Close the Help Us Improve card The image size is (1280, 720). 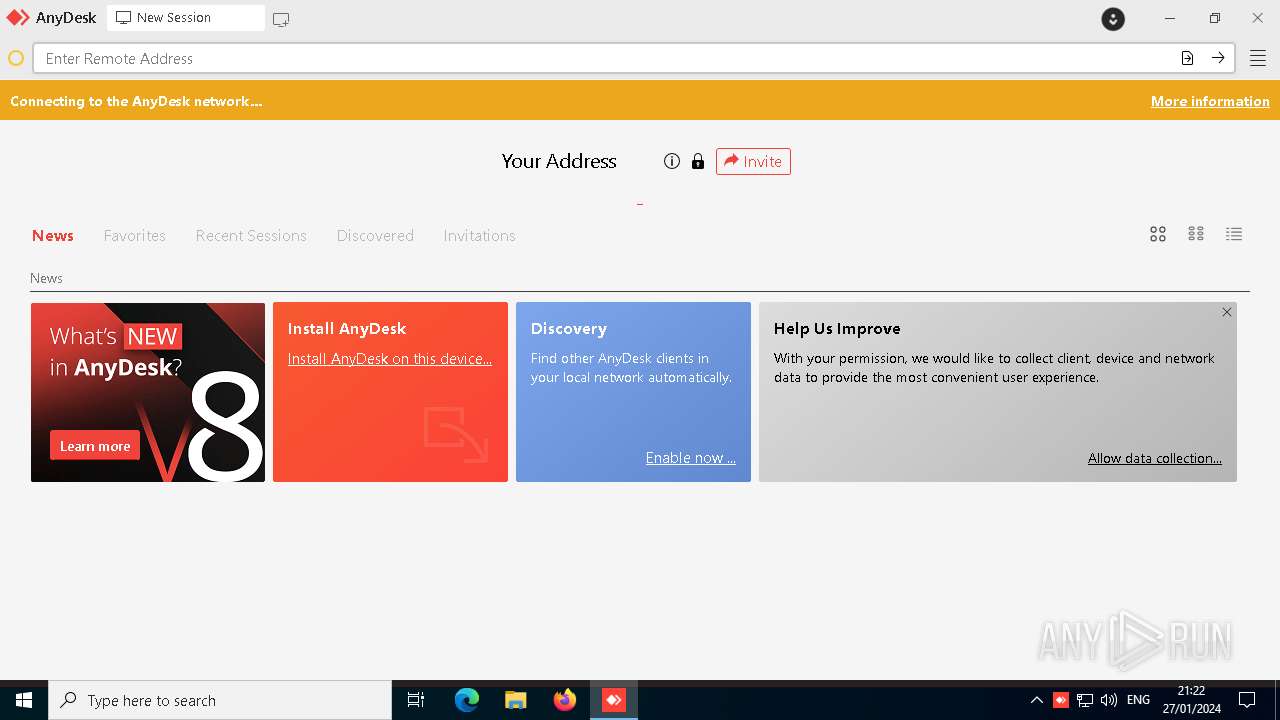(x=1227, y=312)
